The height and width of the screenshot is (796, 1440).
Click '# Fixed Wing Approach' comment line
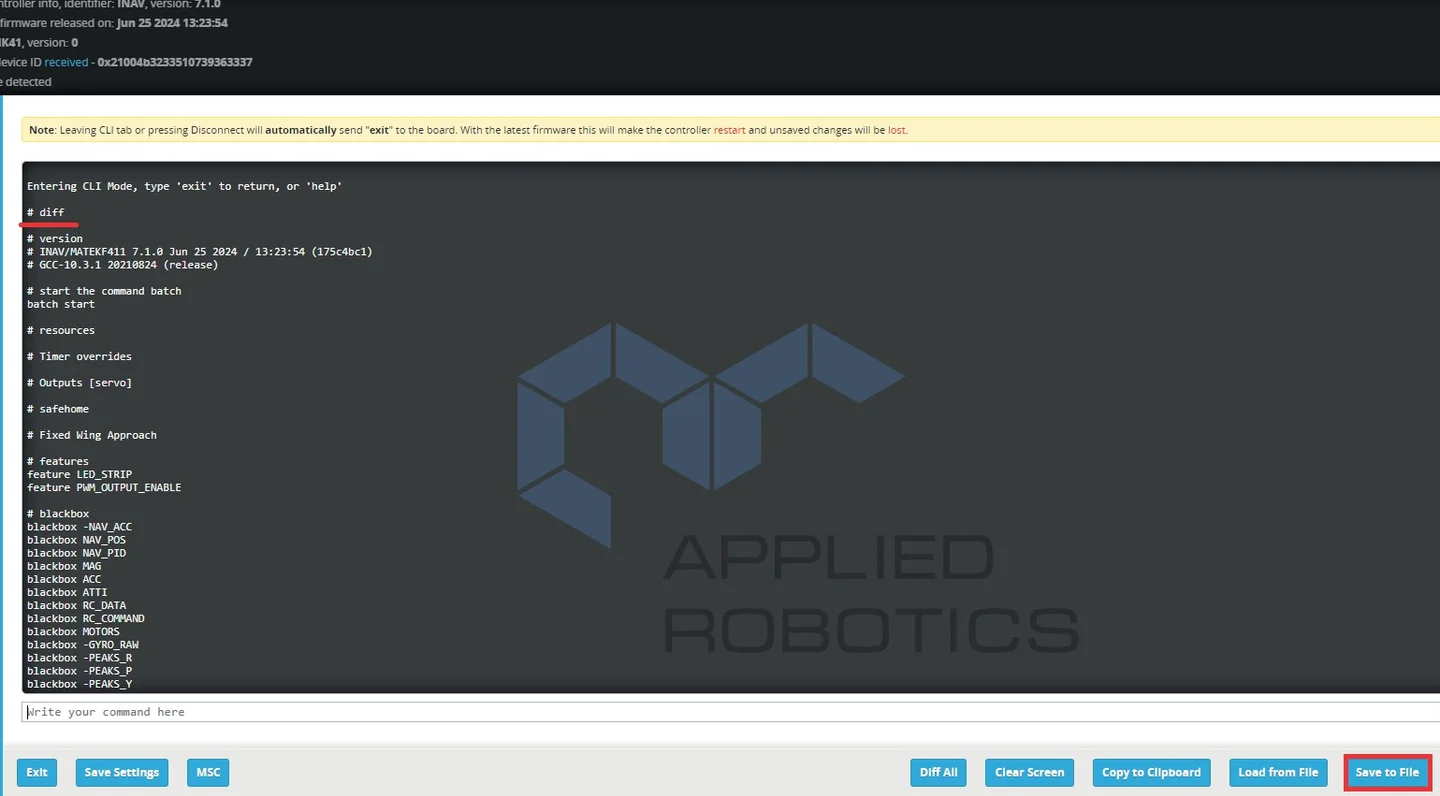92,435
